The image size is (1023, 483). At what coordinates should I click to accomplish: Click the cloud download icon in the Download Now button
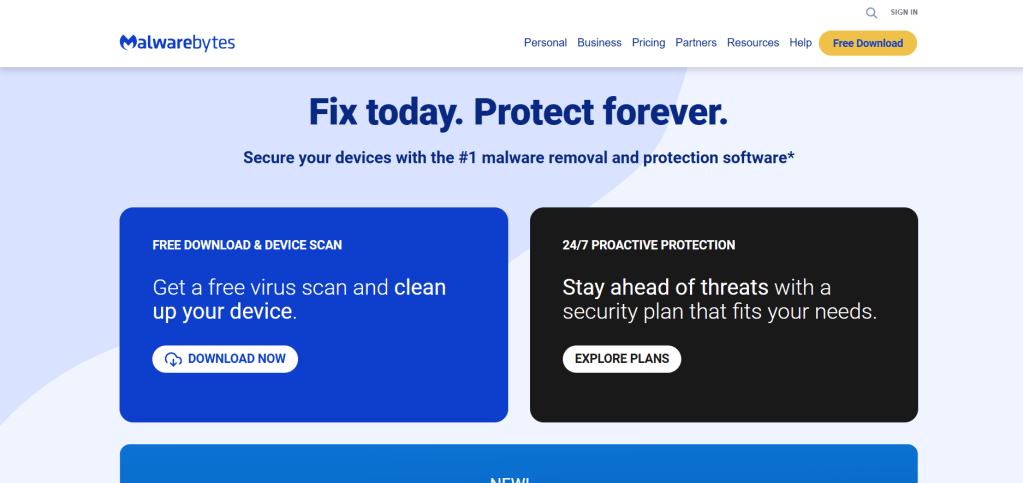coord(173,359)
